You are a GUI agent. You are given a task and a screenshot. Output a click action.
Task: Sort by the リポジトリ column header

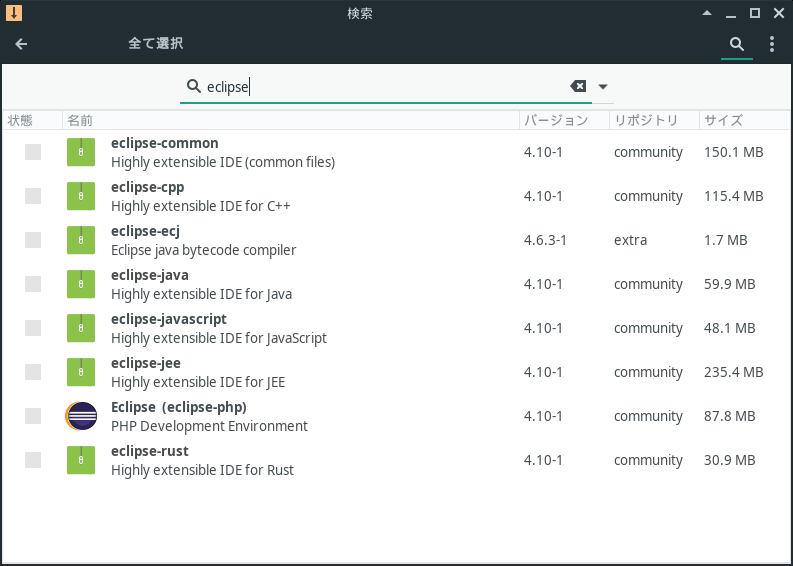tap(654, 120)
